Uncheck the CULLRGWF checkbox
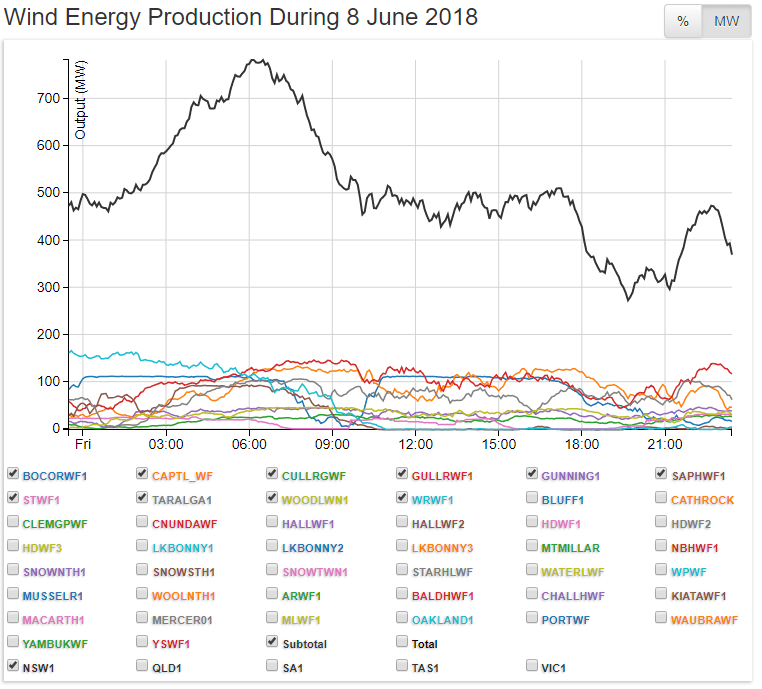762x689 pixels. click(x=273, y=473)
